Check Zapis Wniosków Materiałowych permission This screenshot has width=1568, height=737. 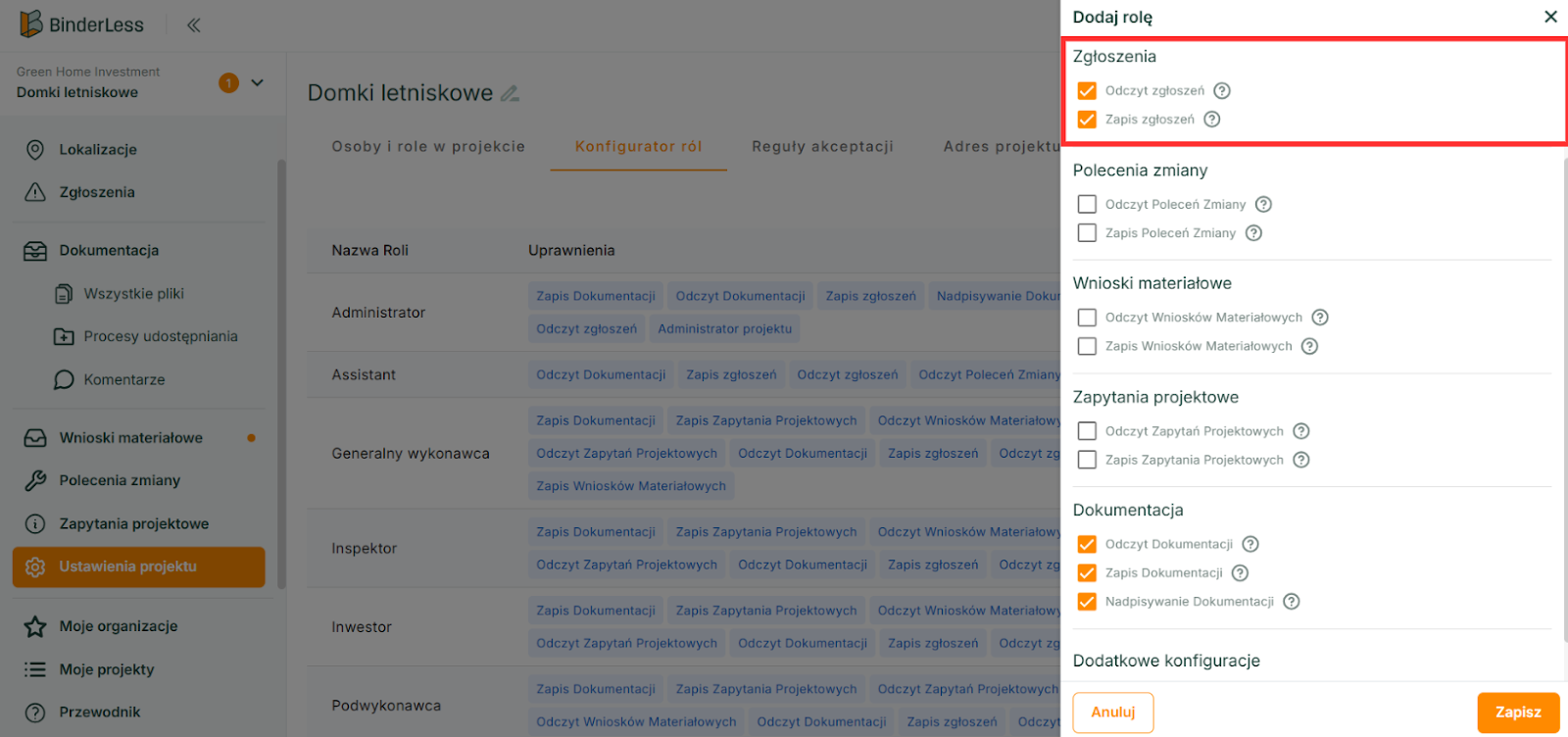(1087, 346)
